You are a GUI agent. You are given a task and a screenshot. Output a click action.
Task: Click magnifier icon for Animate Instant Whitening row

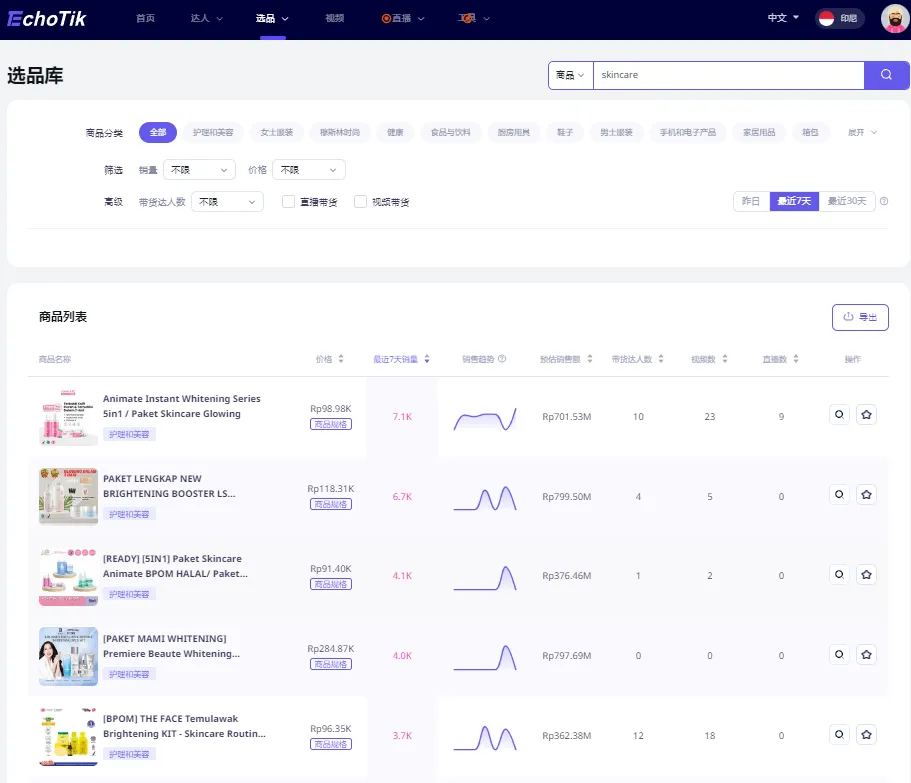pos(840,415)
